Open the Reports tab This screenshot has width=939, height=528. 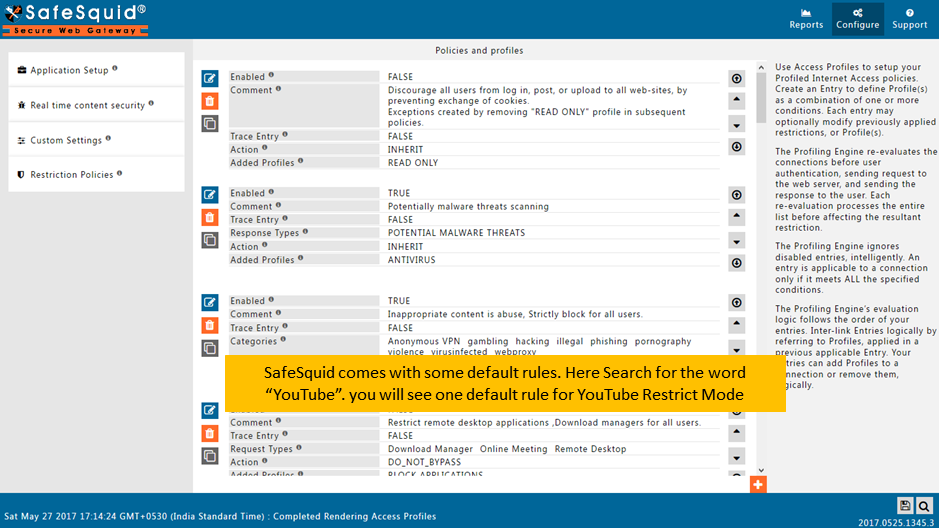point(806,19)
